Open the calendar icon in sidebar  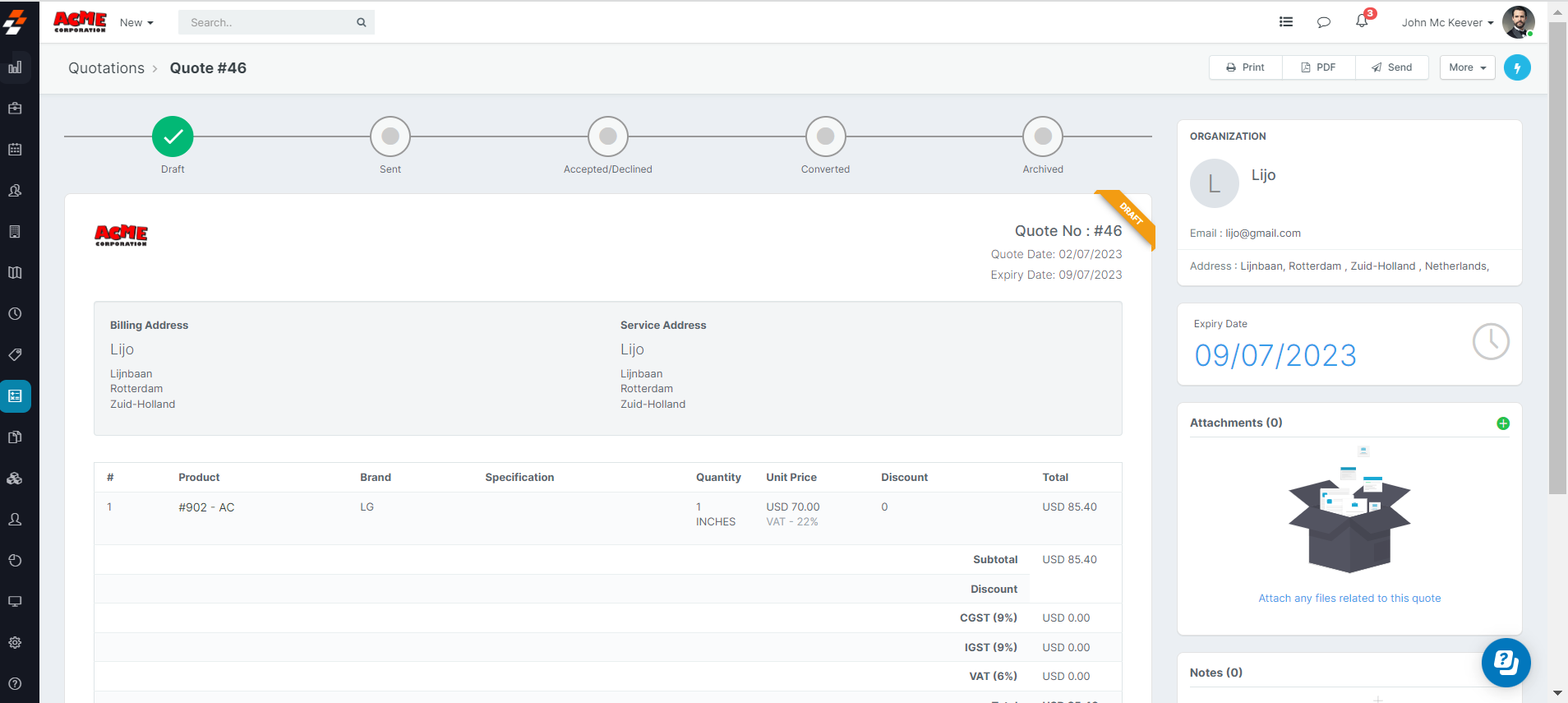[x=15, y=150]
